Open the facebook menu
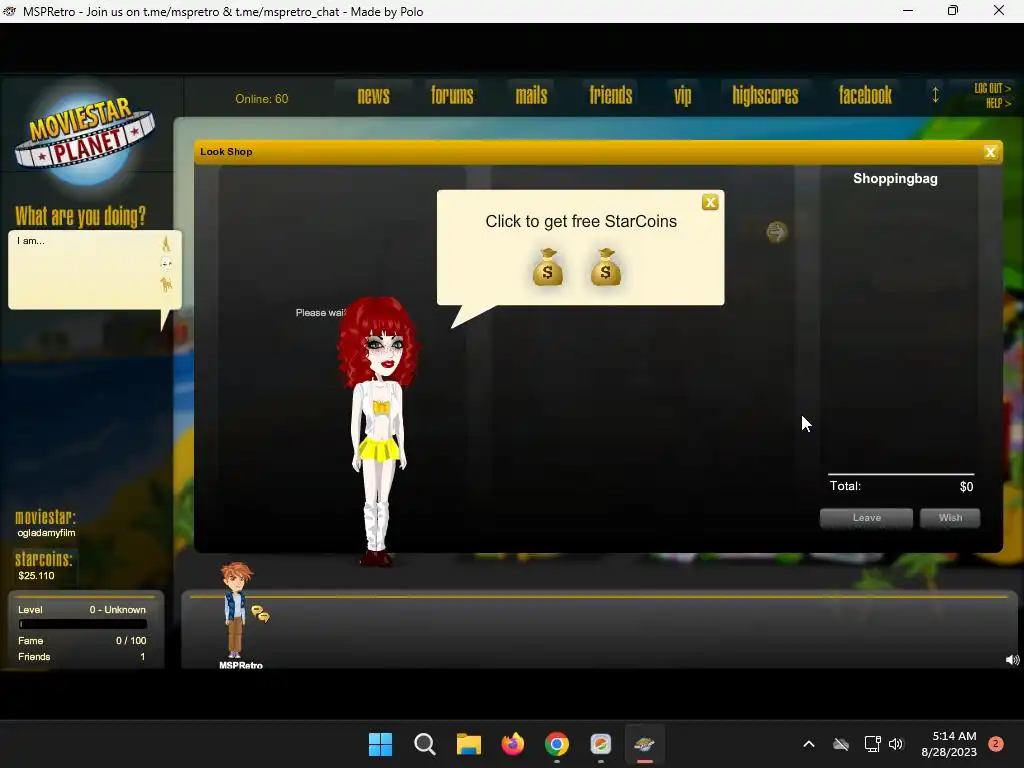 [x=865, y=96]
